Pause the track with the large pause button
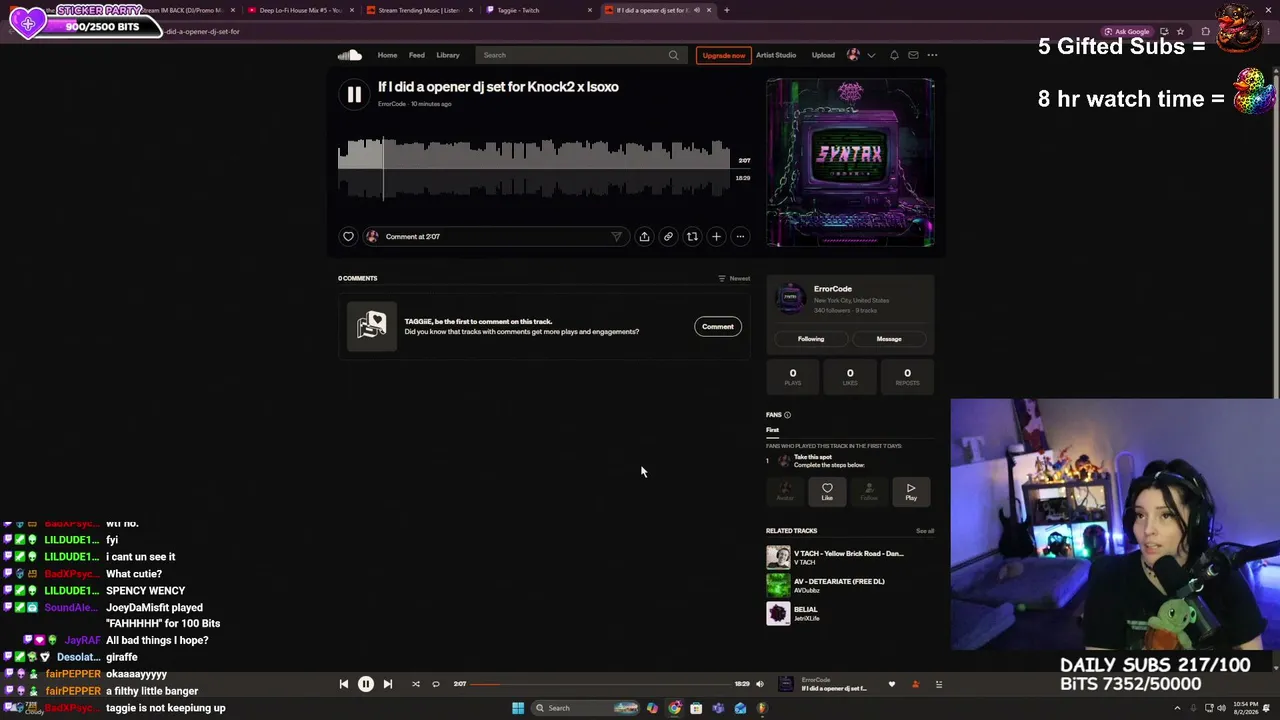 click(354, 94)
